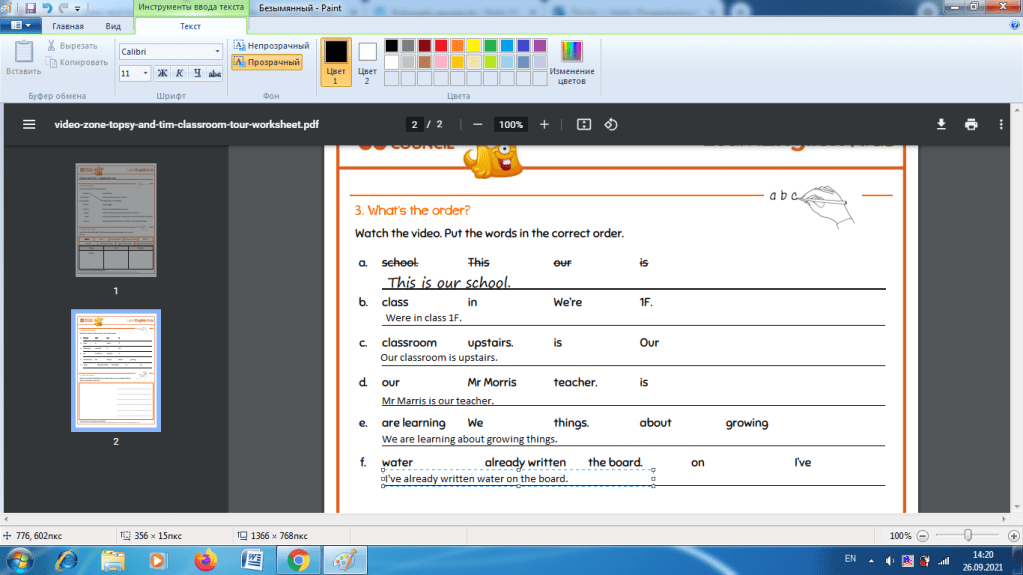This screenshot has width=1023, height=575.
Task: Pick the red color swatch in palette
Action: click(441, 45)
